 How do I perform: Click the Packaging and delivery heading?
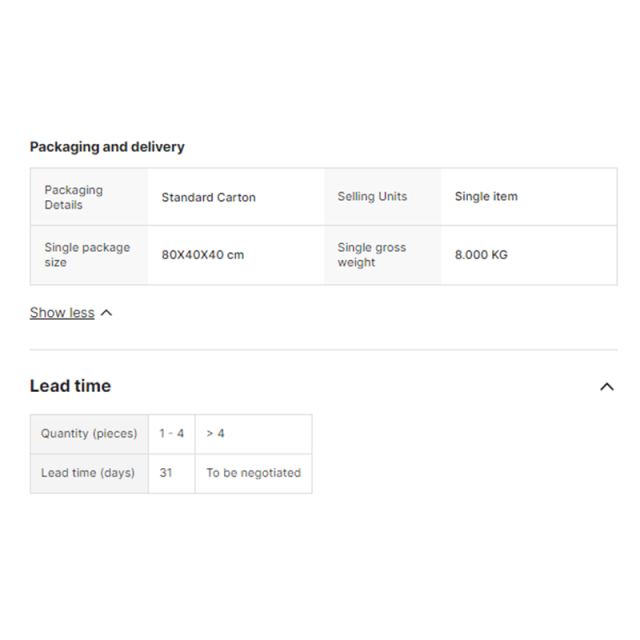pyautogui.click(x=107, y=147)
